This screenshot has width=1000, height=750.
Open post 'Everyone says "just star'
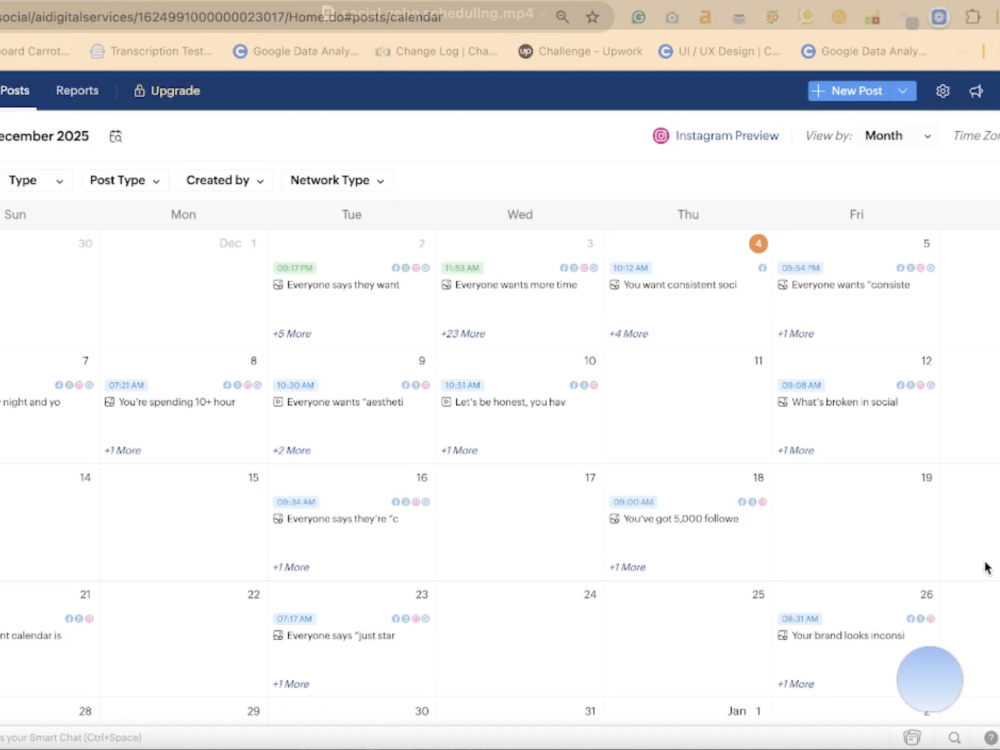point(341,635)
